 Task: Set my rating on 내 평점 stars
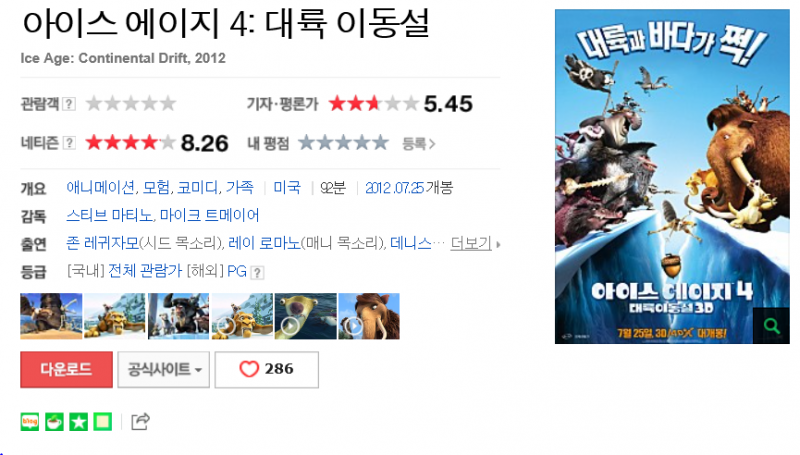(x=343, y=143)
